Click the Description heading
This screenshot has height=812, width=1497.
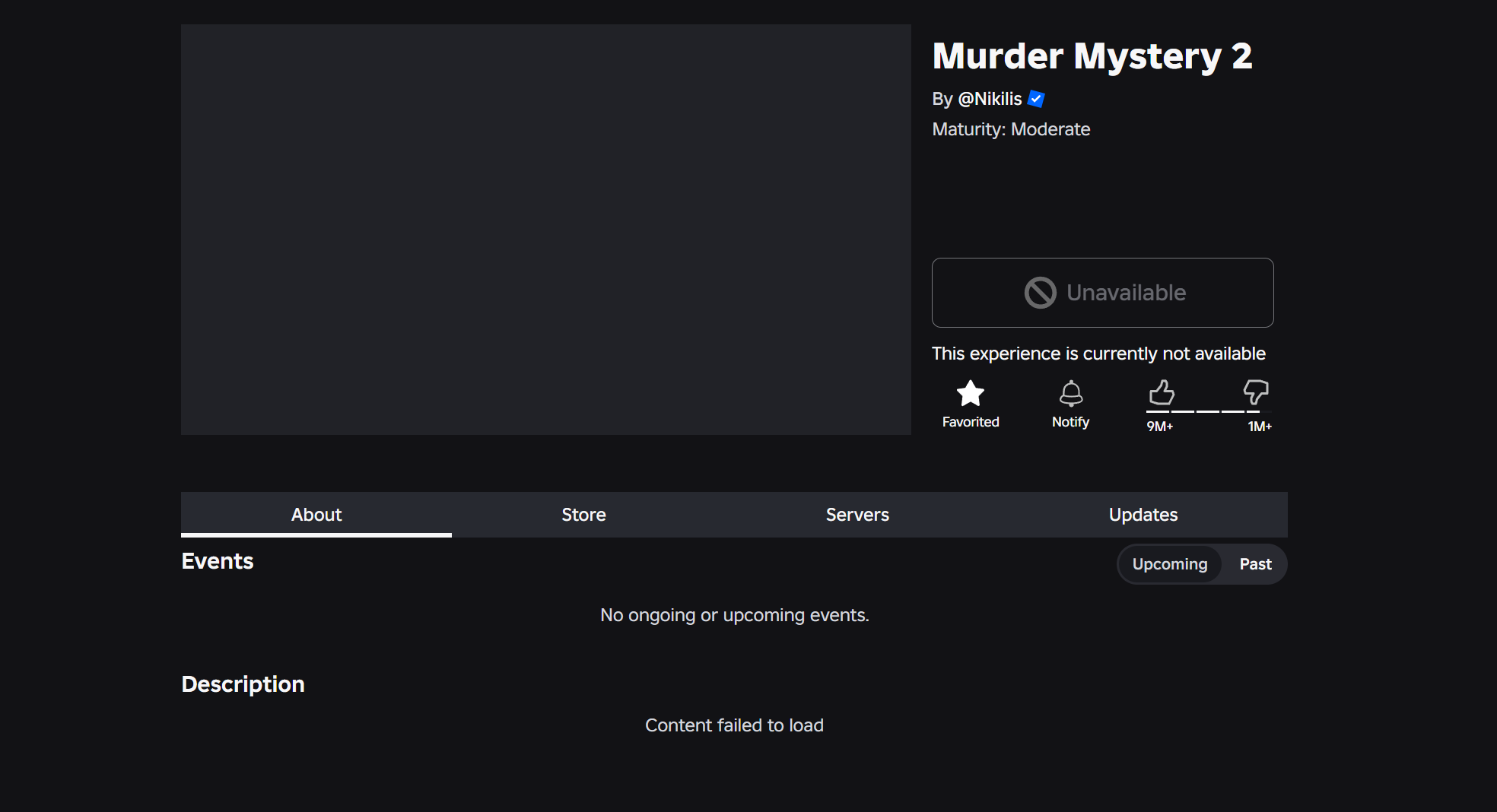point(243,684)
